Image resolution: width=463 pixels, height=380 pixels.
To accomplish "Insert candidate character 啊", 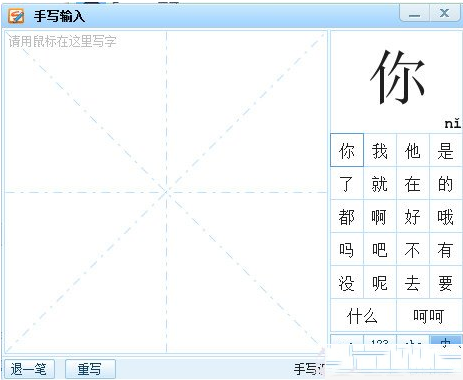I will pos(380,217).
